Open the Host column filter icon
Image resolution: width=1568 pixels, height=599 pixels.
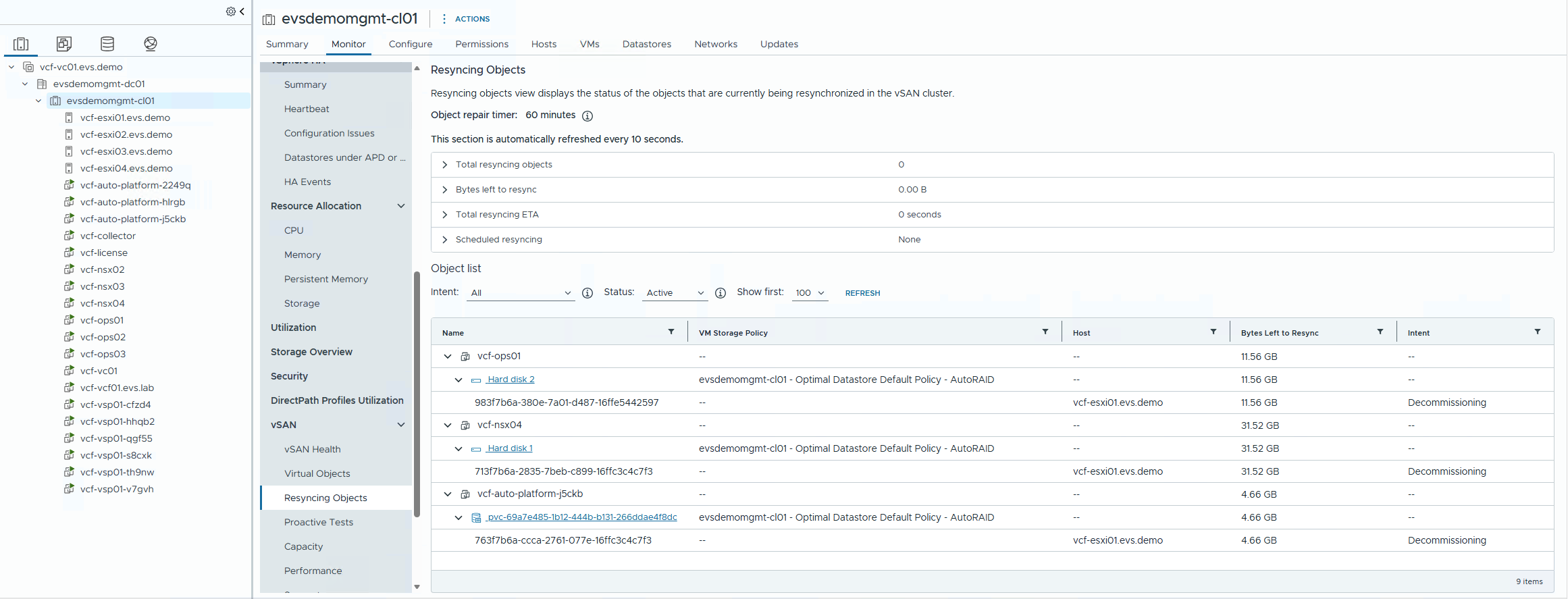tap(1213, 332)
